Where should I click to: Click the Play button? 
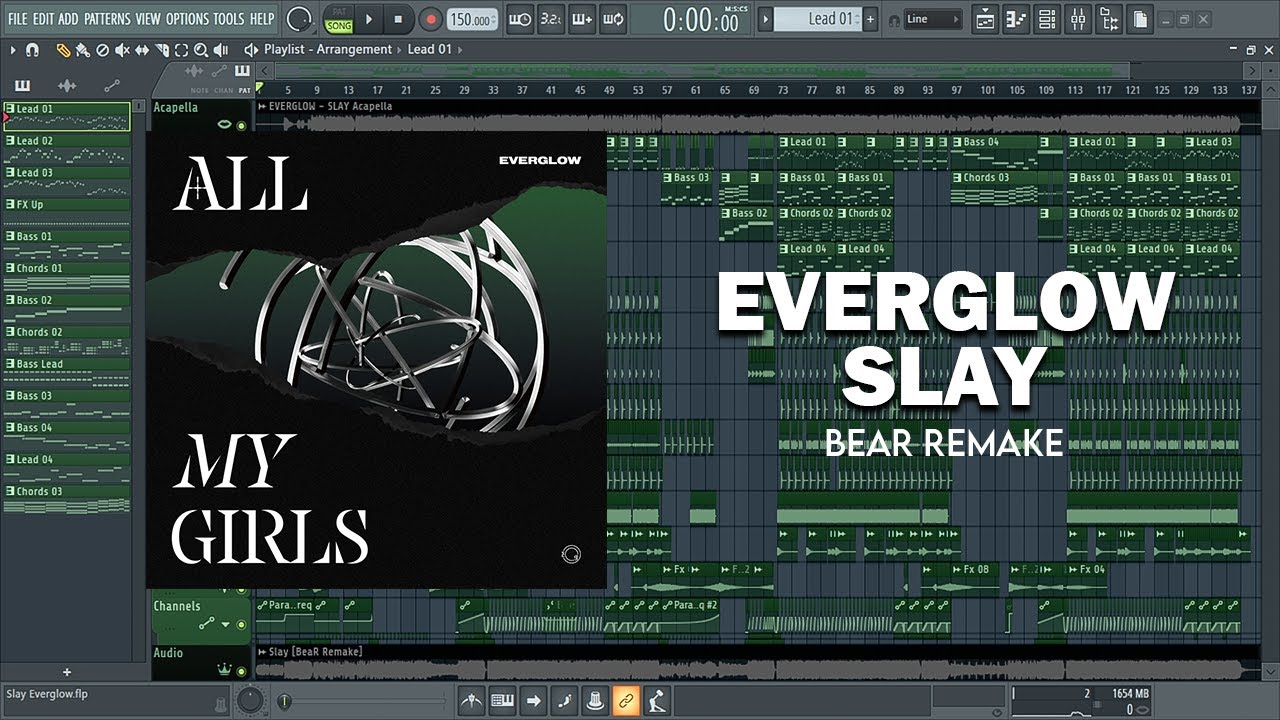click(x=369, y=19)
